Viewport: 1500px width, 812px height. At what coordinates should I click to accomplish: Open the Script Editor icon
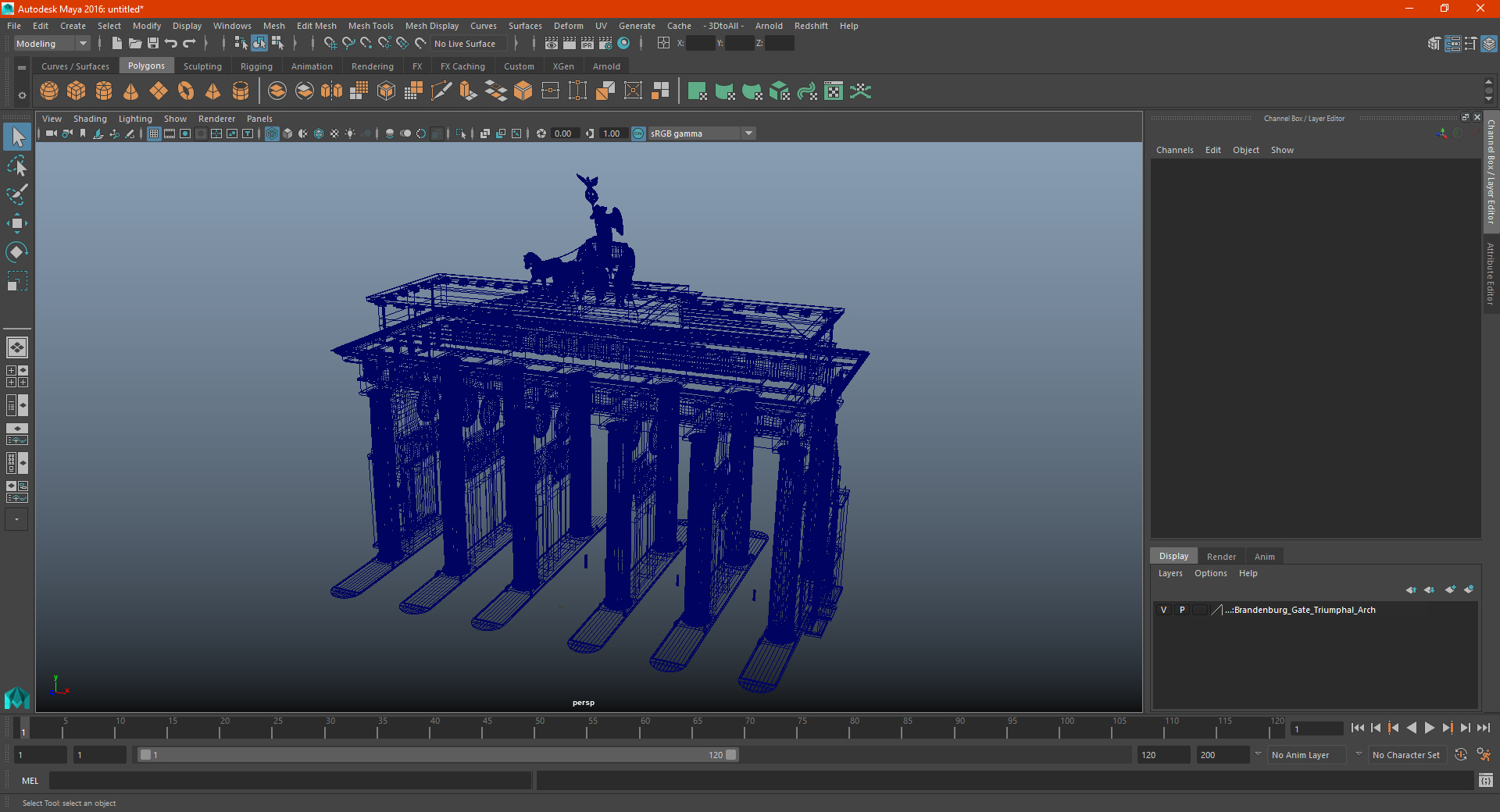point(1486,780)
